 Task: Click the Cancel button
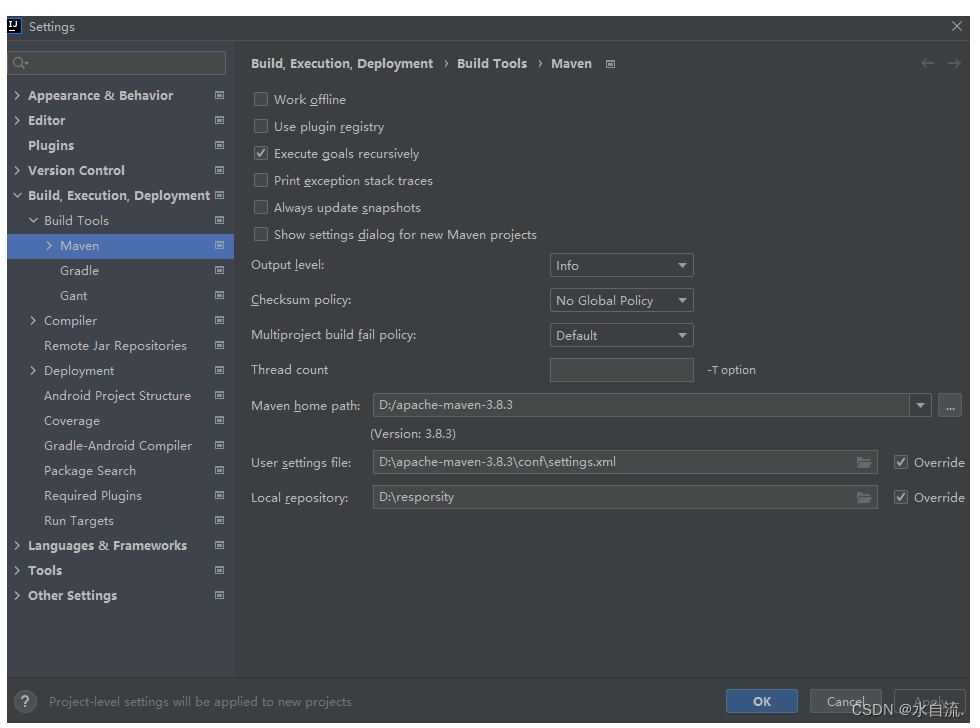(x=845, y=701)
